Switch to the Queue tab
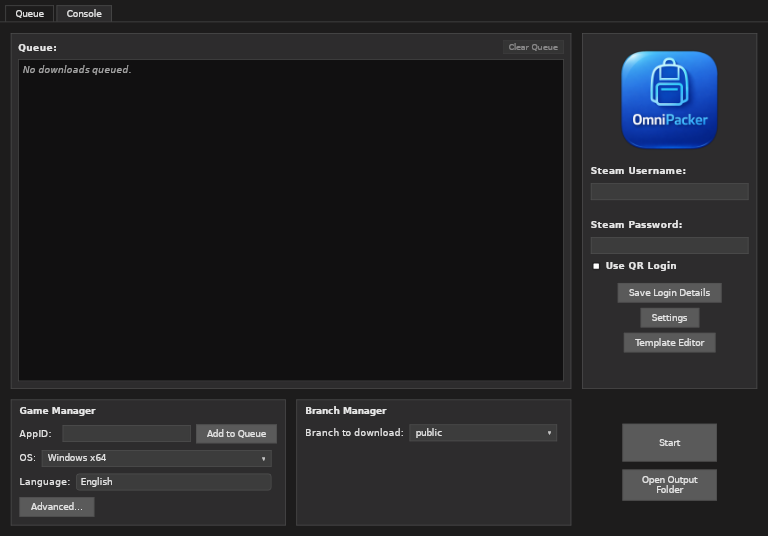768x536 pixels. pyautogui.click(x=29, y=14)
